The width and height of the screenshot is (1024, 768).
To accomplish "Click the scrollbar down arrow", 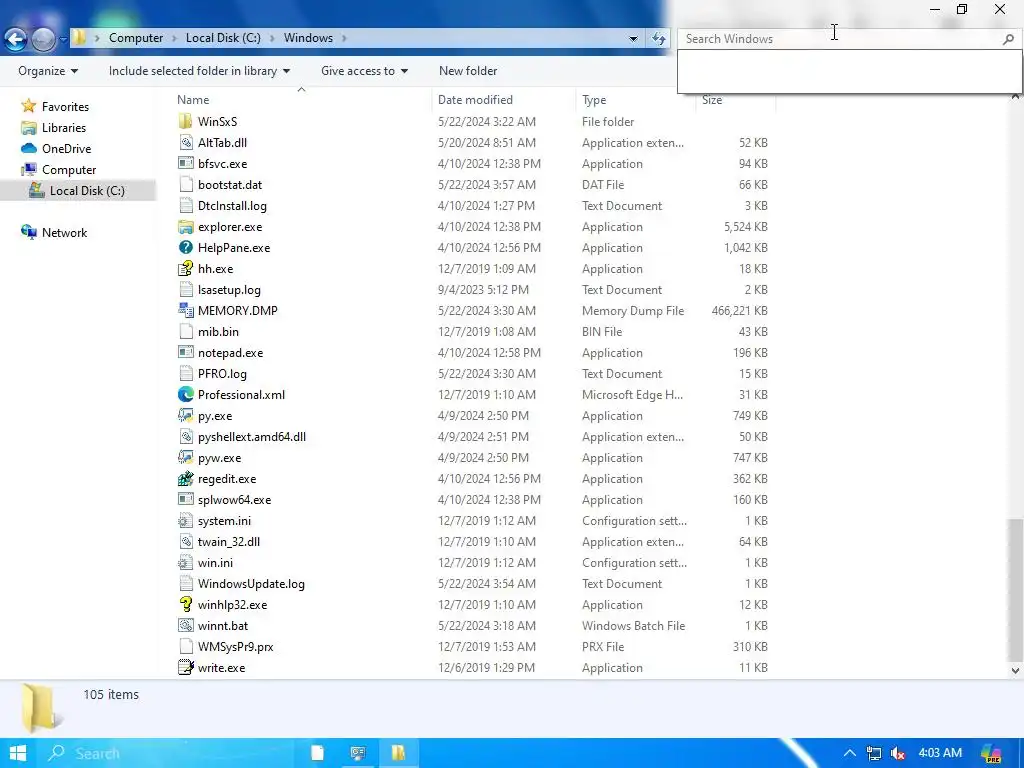I will 1015,670.
